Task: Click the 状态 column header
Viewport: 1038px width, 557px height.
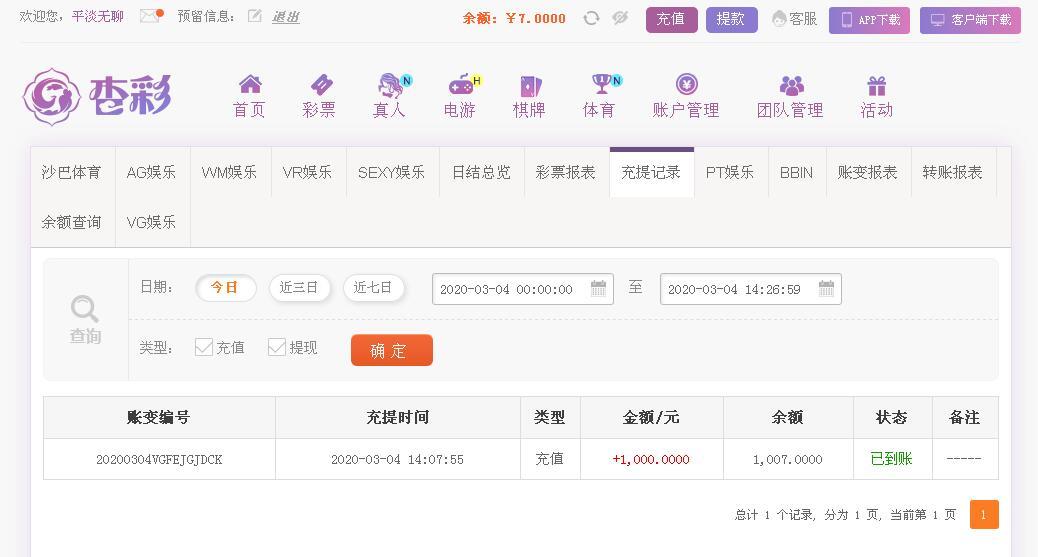Action: (892, 417)
